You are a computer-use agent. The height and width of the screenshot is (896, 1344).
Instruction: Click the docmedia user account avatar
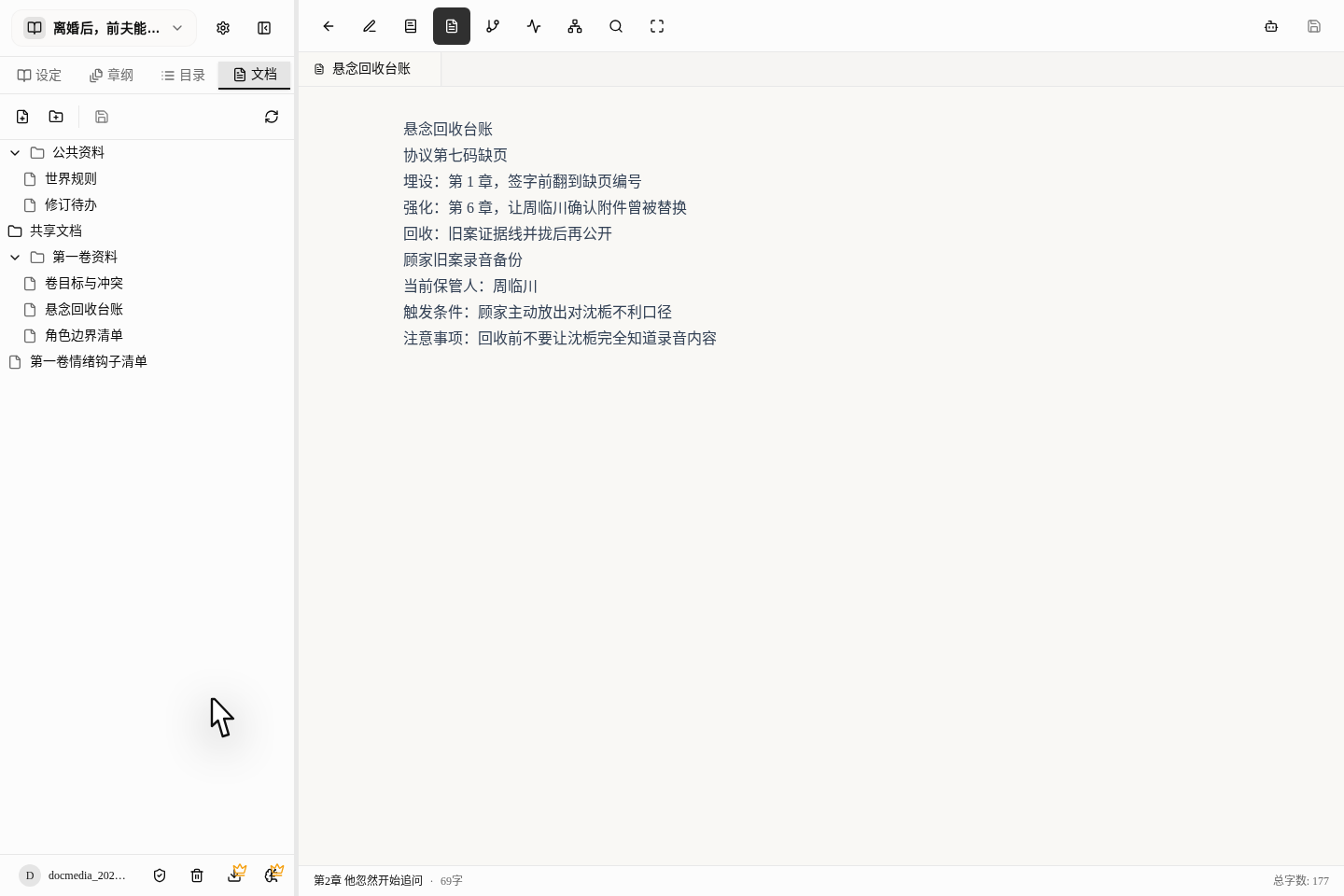[x=30, y=875]
